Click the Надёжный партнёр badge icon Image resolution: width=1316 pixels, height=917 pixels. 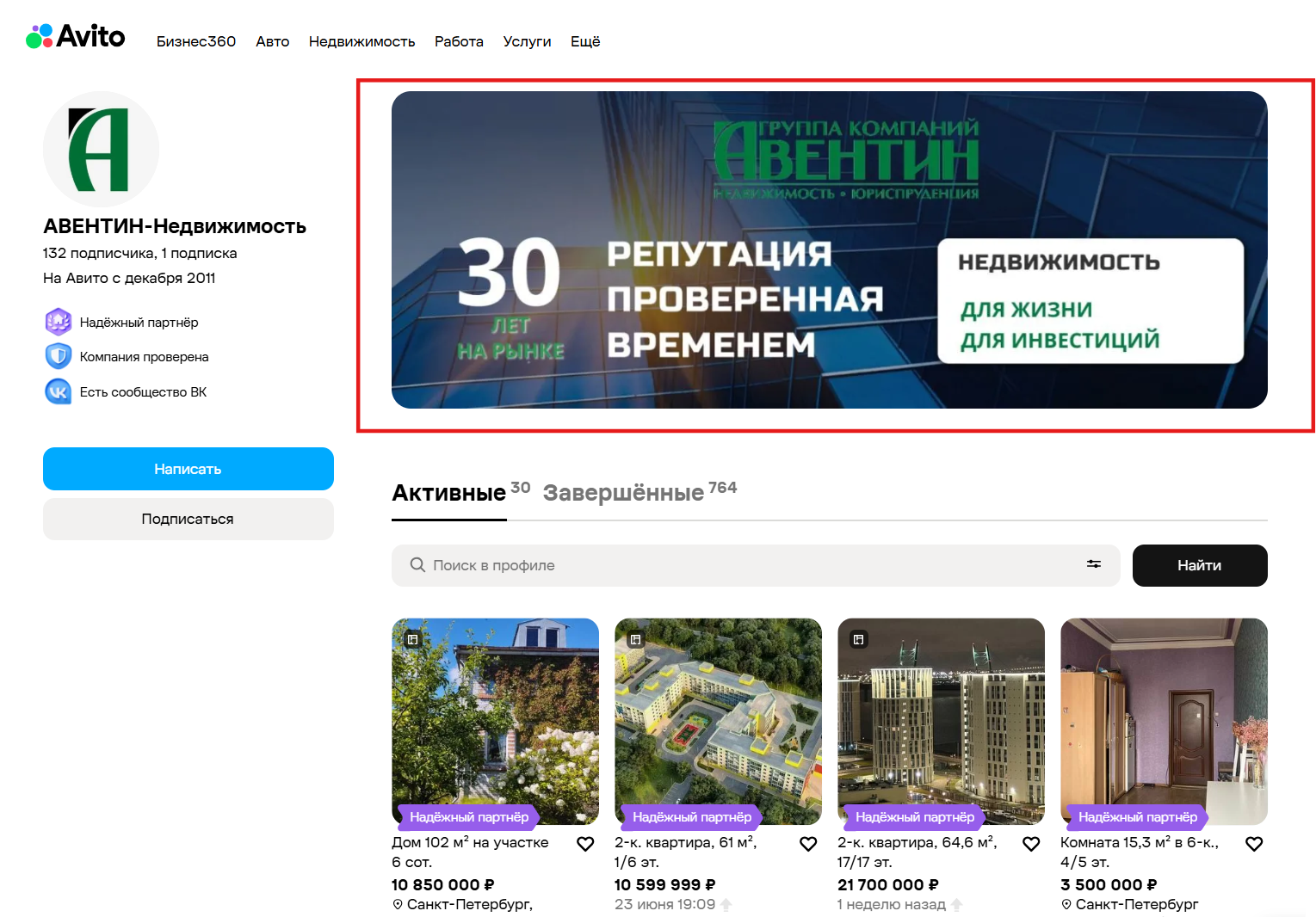coord(58,322)
